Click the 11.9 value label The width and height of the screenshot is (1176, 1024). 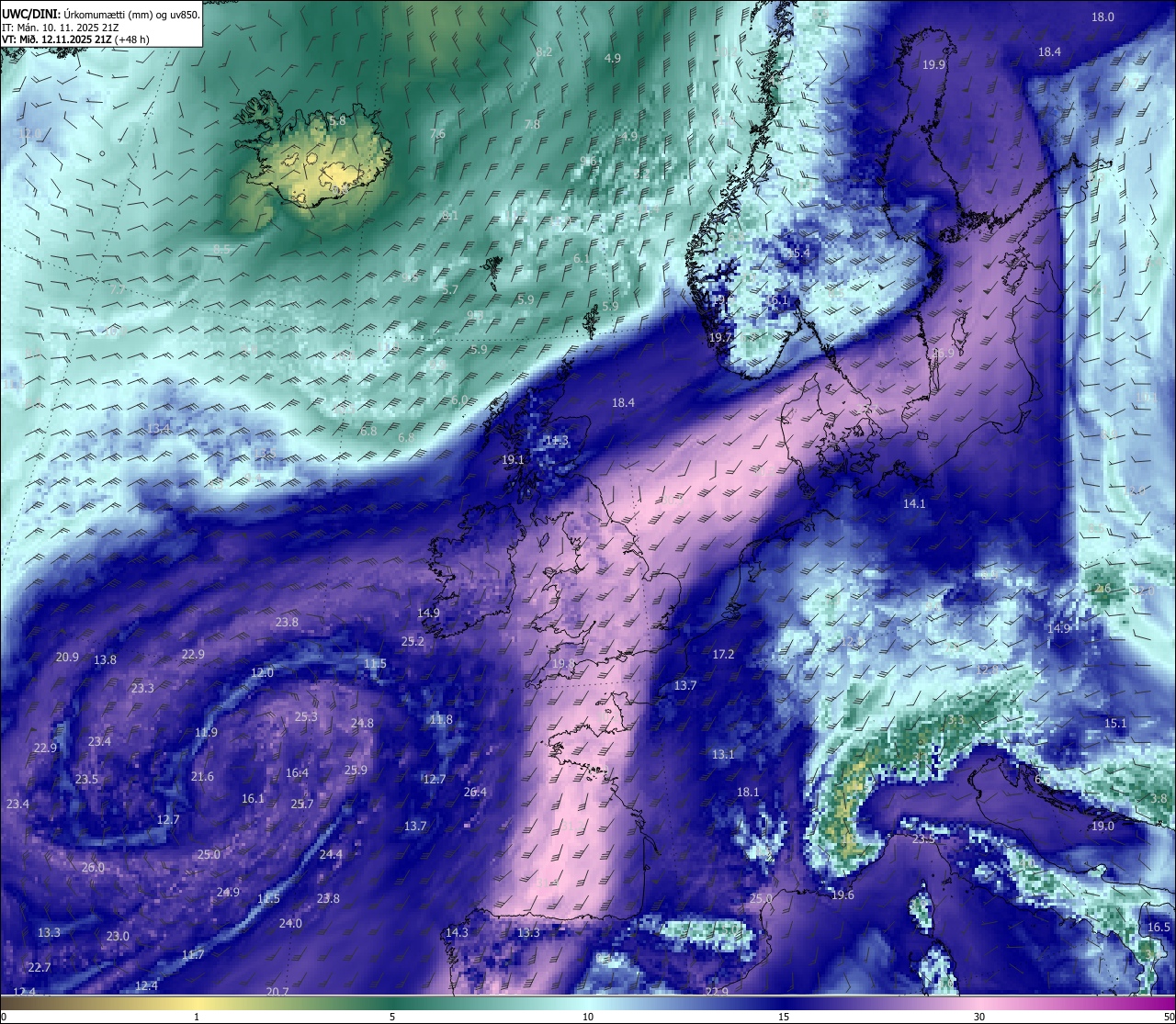tap(206, 732)
